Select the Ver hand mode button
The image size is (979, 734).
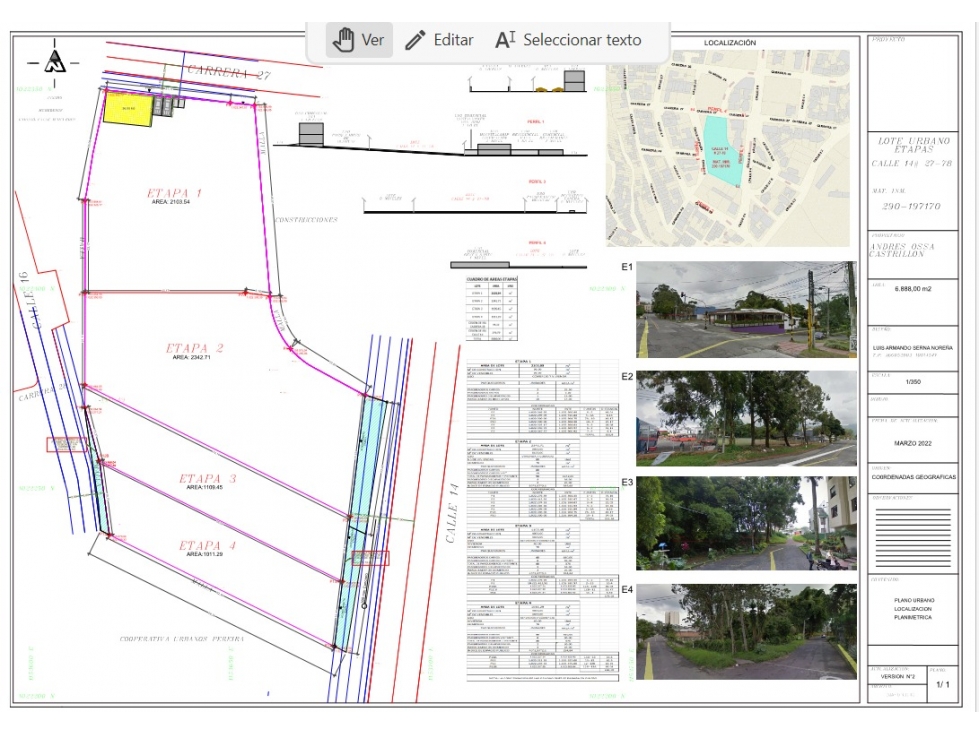[x=359, y=40]
